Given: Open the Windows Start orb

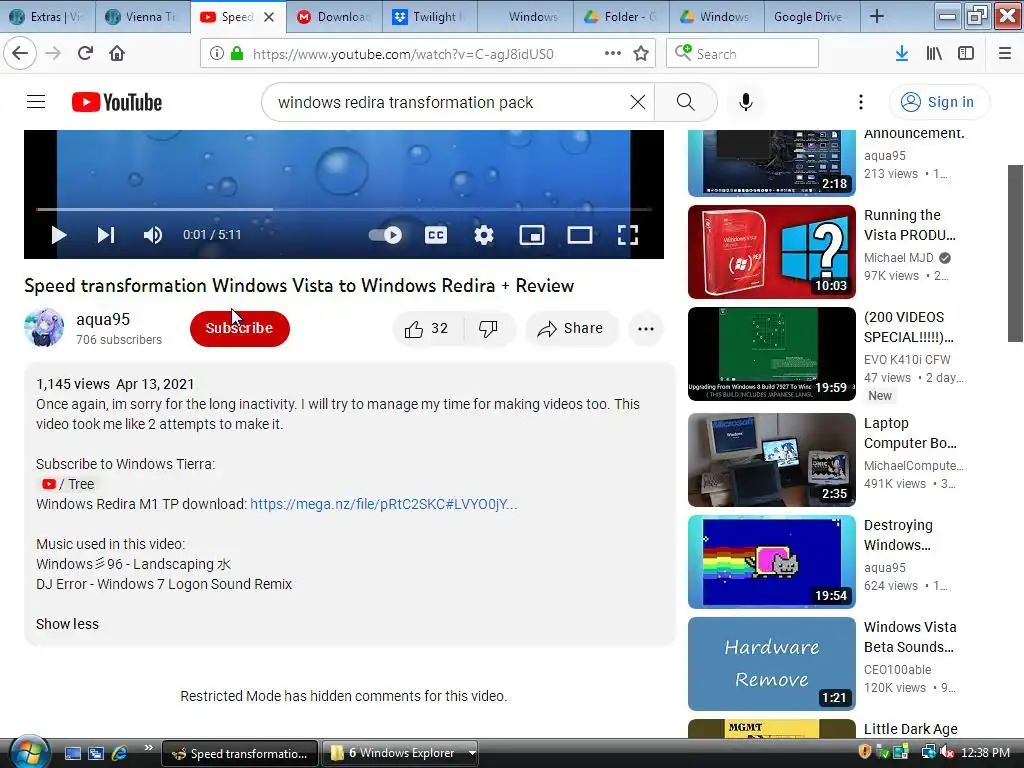Looking at the screenshot, I should click(x=27, y=753).
